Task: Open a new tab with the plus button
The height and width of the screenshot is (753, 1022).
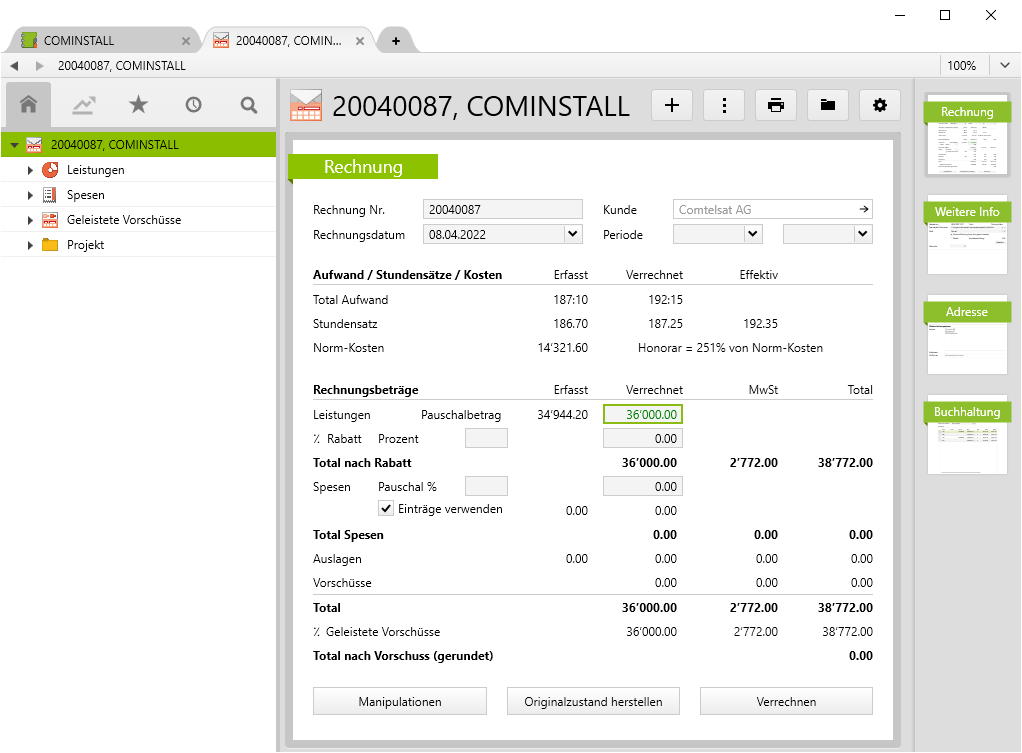Action: tap(394, 41)
